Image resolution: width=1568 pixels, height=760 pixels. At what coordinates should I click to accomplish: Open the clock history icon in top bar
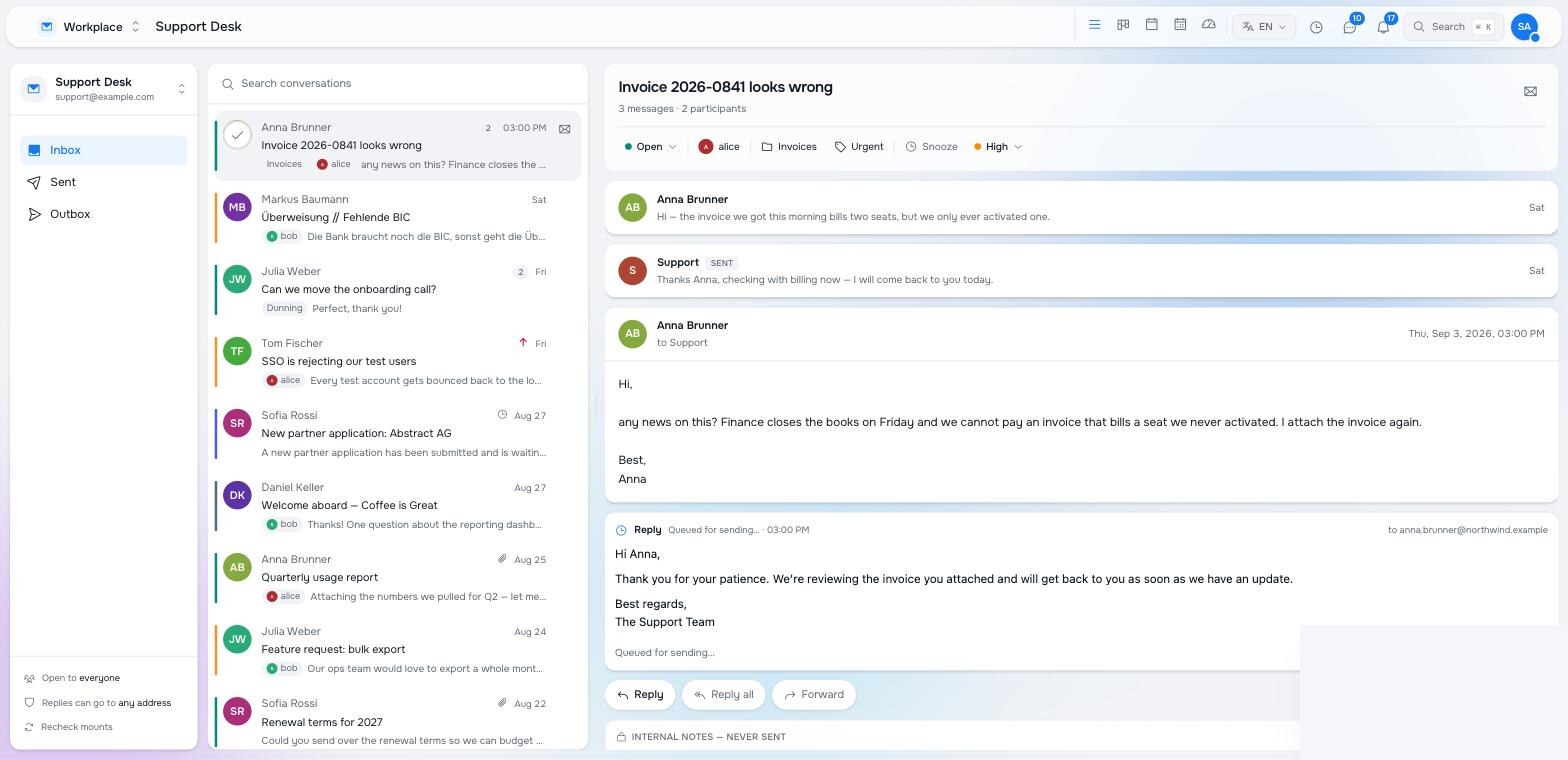coord(1316,27)
